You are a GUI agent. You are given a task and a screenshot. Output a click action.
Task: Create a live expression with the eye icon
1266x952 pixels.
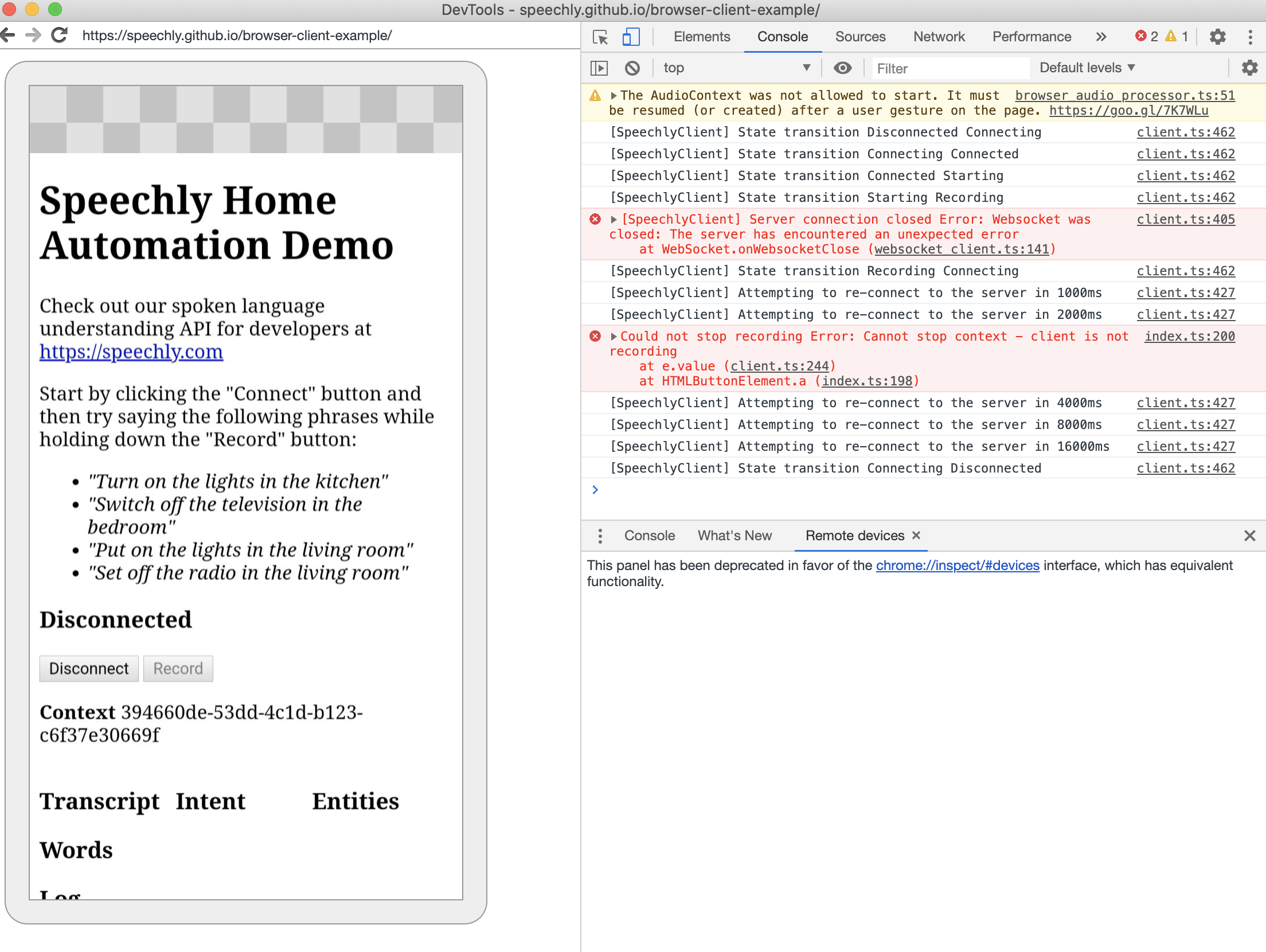[x=842, y=68]
